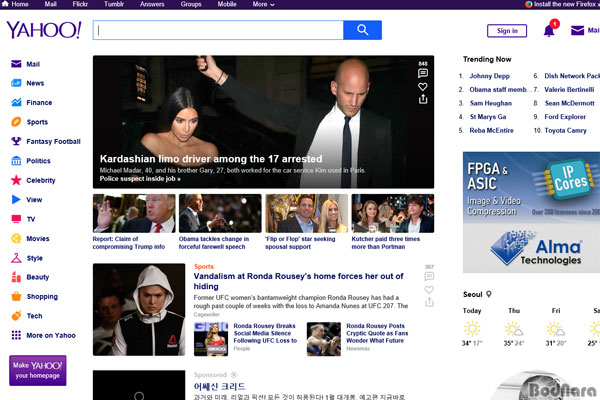Click the Seoul location pin icon
Viewport: 600px width, 400px height.
click(489, 294)
